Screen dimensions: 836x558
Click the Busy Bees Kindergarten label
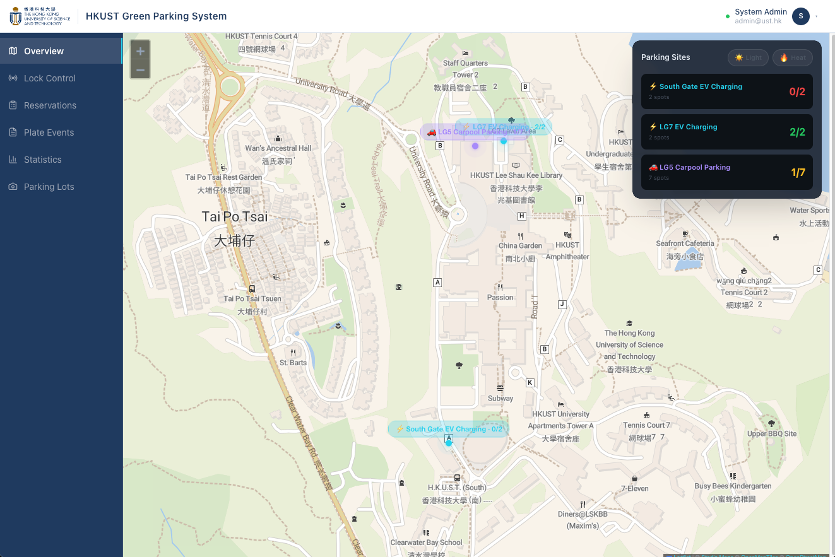click(733, 486)
